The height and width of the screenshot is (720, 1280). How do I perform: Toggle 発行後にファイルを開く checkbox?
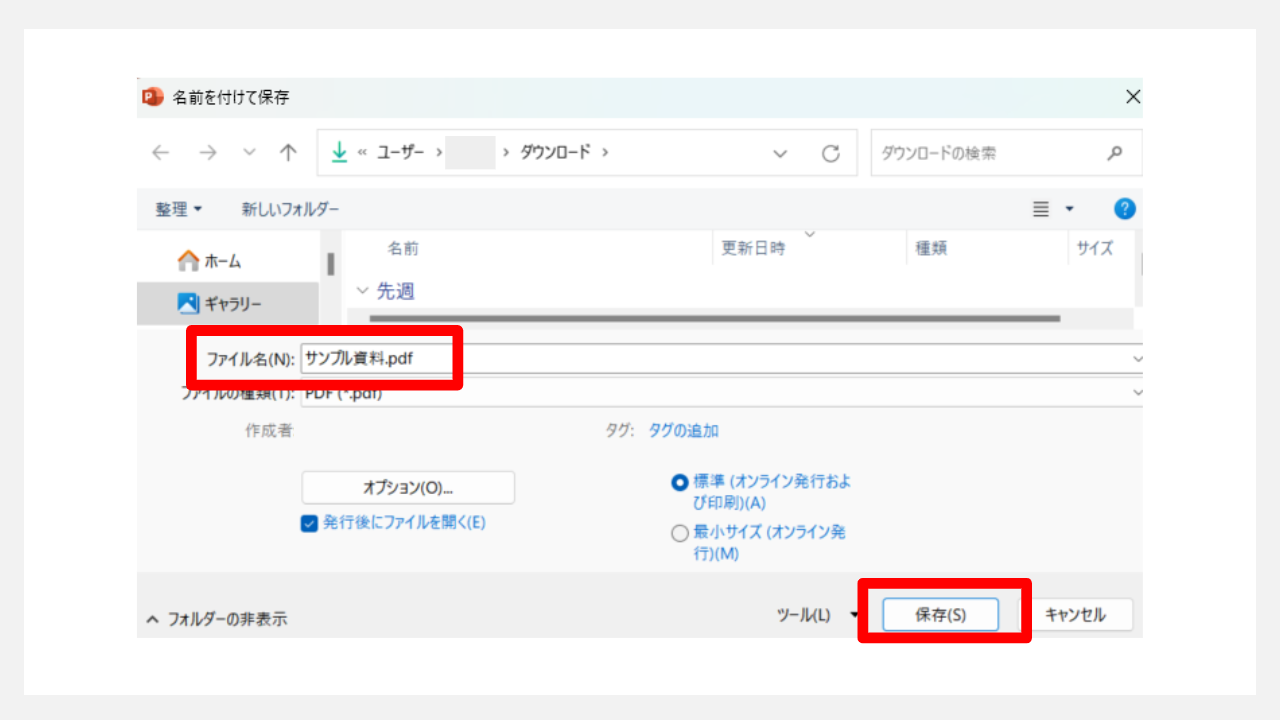tap(309, 523)
